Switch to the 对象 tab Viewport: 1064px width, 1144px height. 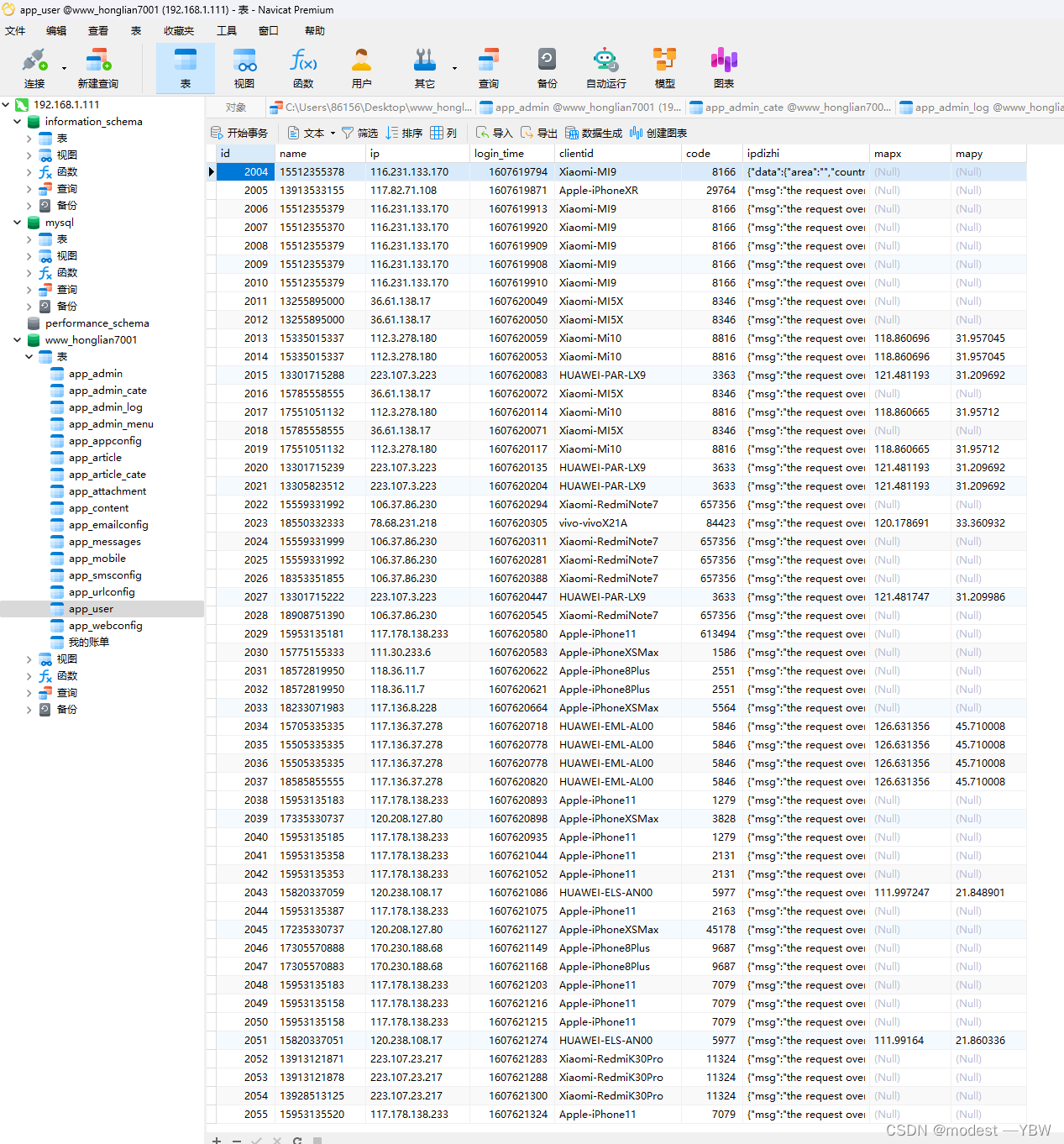236,108
